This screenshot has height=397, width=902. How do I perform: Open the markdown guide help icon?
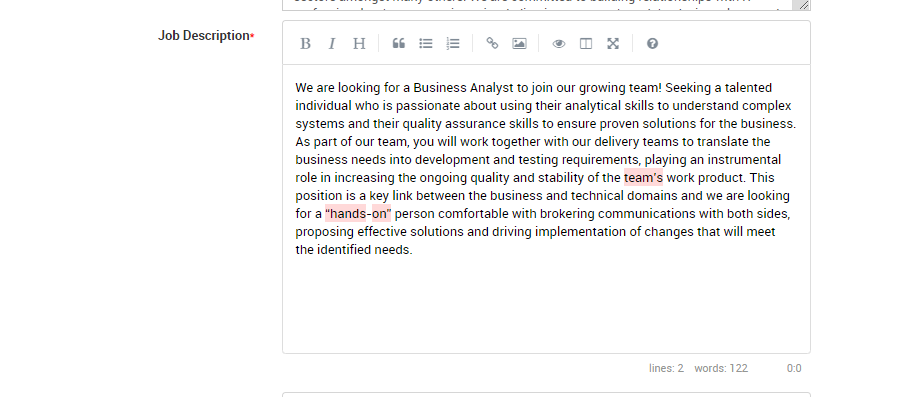pyautogui.click(x=652, y=44)
